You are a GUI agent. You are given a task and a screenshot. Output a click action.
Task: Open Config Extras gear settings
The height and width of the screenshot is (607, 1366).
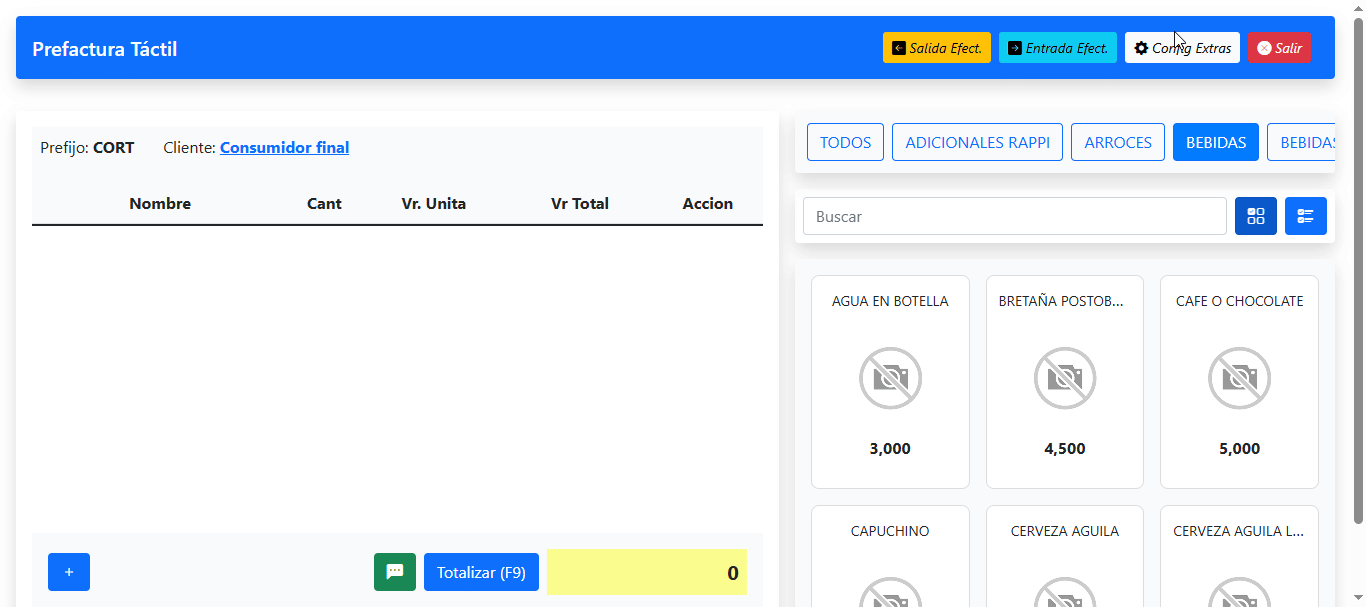pyautogui.click(x=1181, y=48)
